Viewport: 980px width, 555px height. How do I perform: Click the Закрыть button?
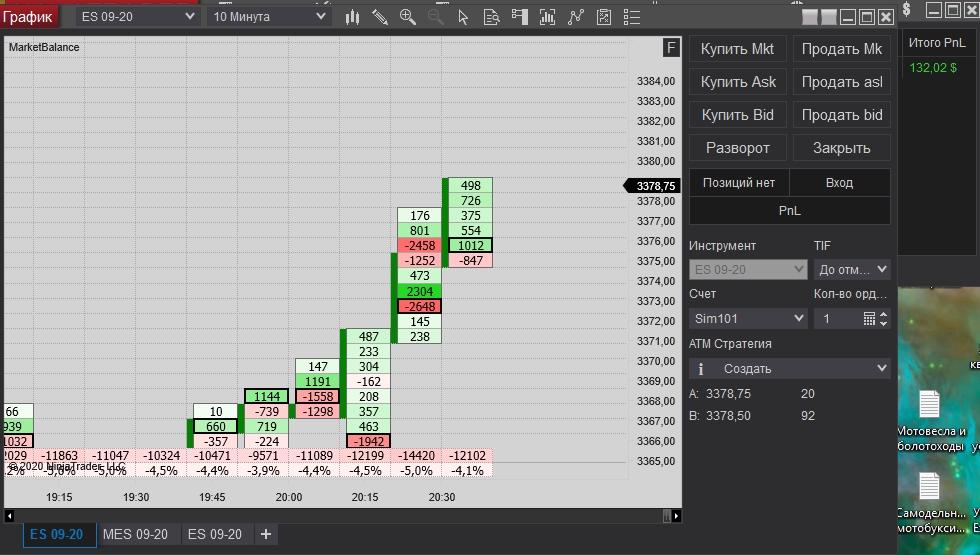841,148
